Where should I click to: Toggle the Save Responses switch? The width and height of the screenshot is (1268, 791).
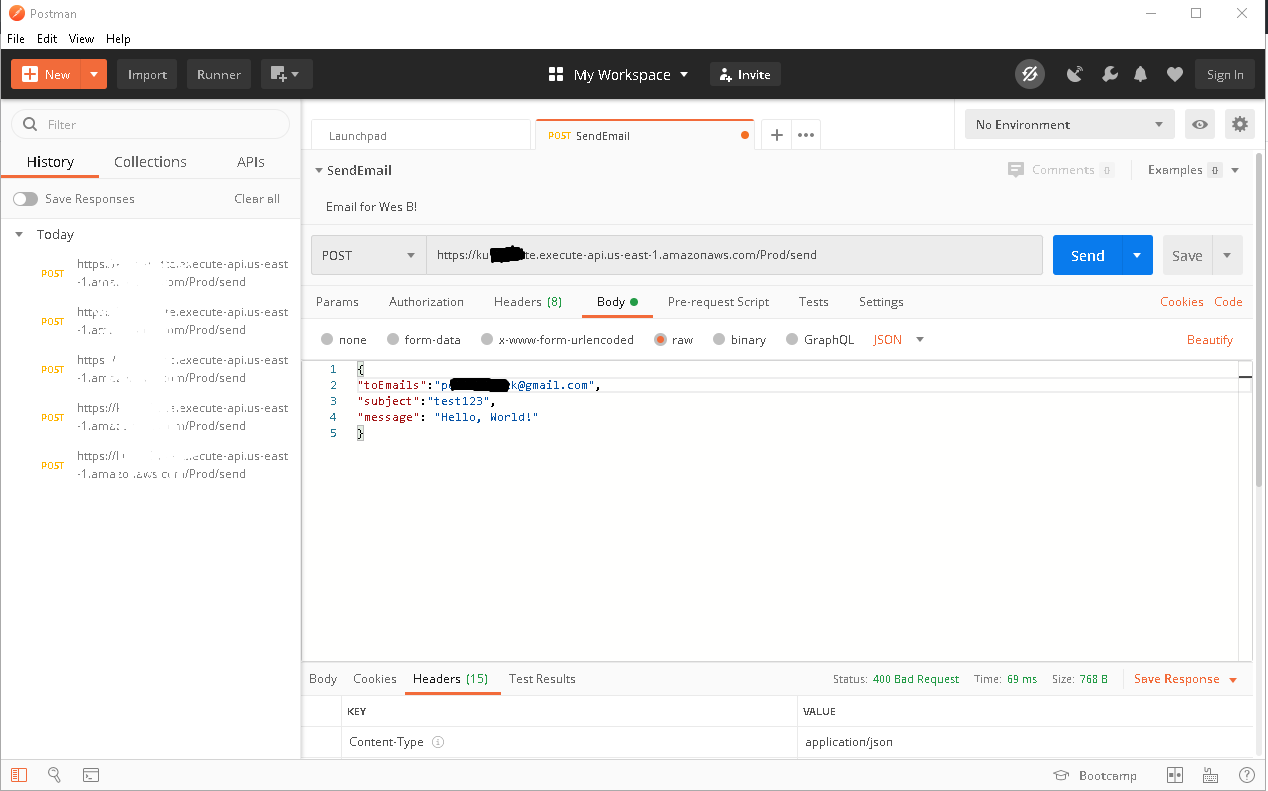[x=25, y=199]
